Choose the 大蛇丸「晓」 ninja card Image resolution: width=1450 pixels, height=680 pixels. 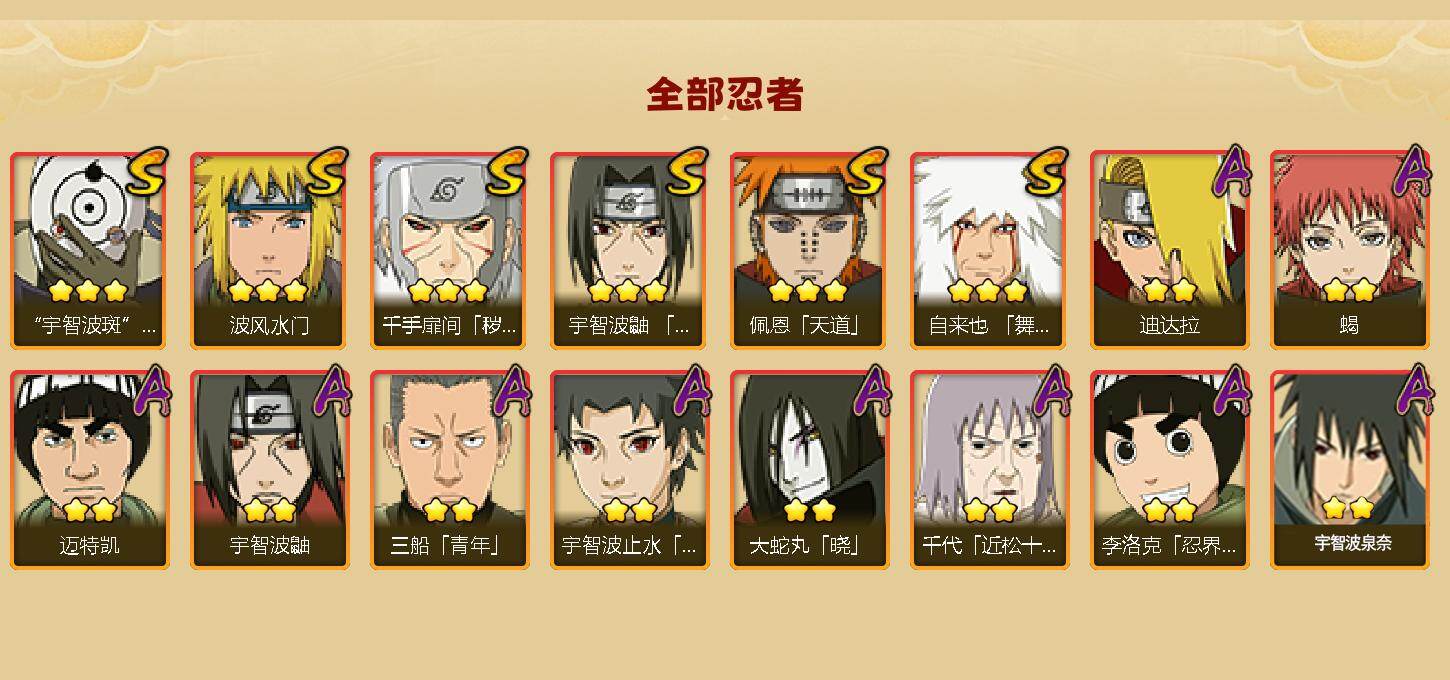point(809,470)
